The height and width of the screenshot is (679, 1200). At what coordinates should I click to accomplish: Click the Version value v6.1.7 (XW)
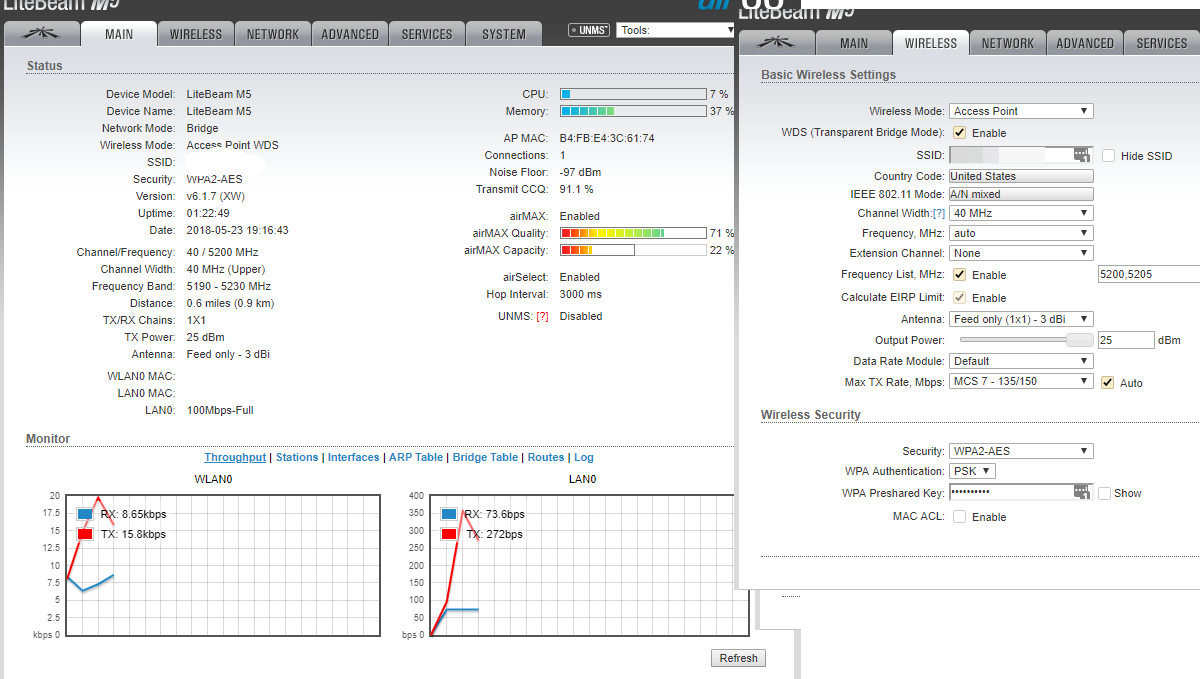click(215, 196)
